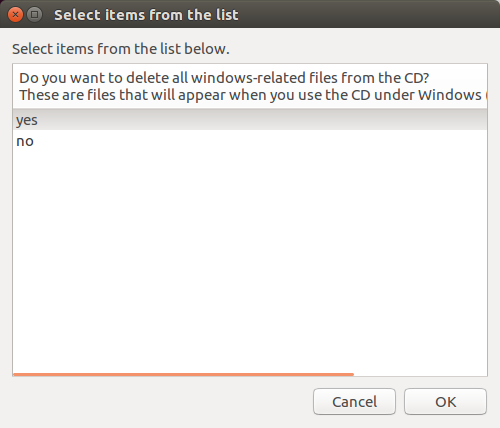Click the truncated "Windows" text at header edge
Viewport: 500px width, 428px height.
coord(450,95)
